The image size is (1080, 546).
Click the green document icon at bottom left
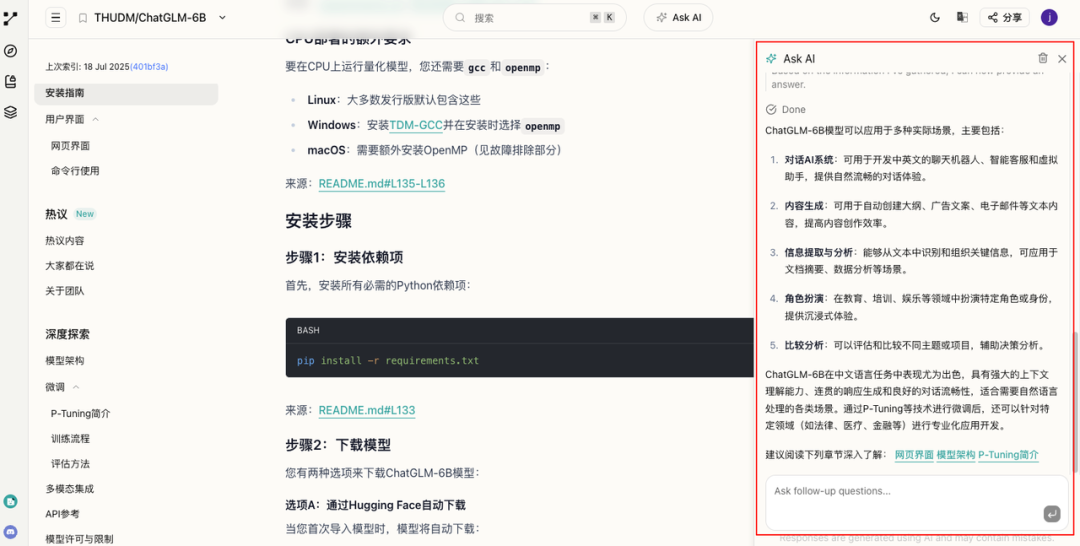pyautogui.click(x=10, y=501)
